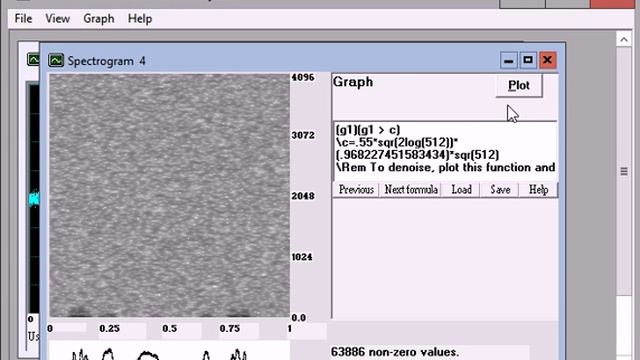Open the Help menu

[x=140, y=19]
